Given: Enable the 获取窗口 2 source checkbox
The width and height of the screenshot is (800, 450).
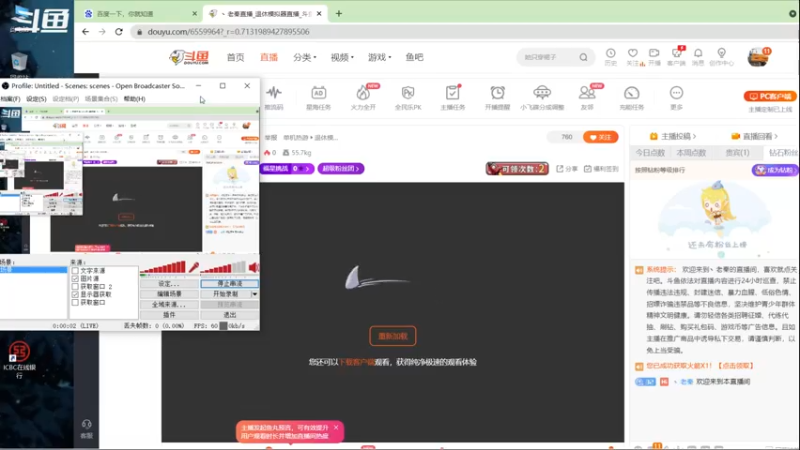Looking at the screenshot, I should click(x=75, y=287).
